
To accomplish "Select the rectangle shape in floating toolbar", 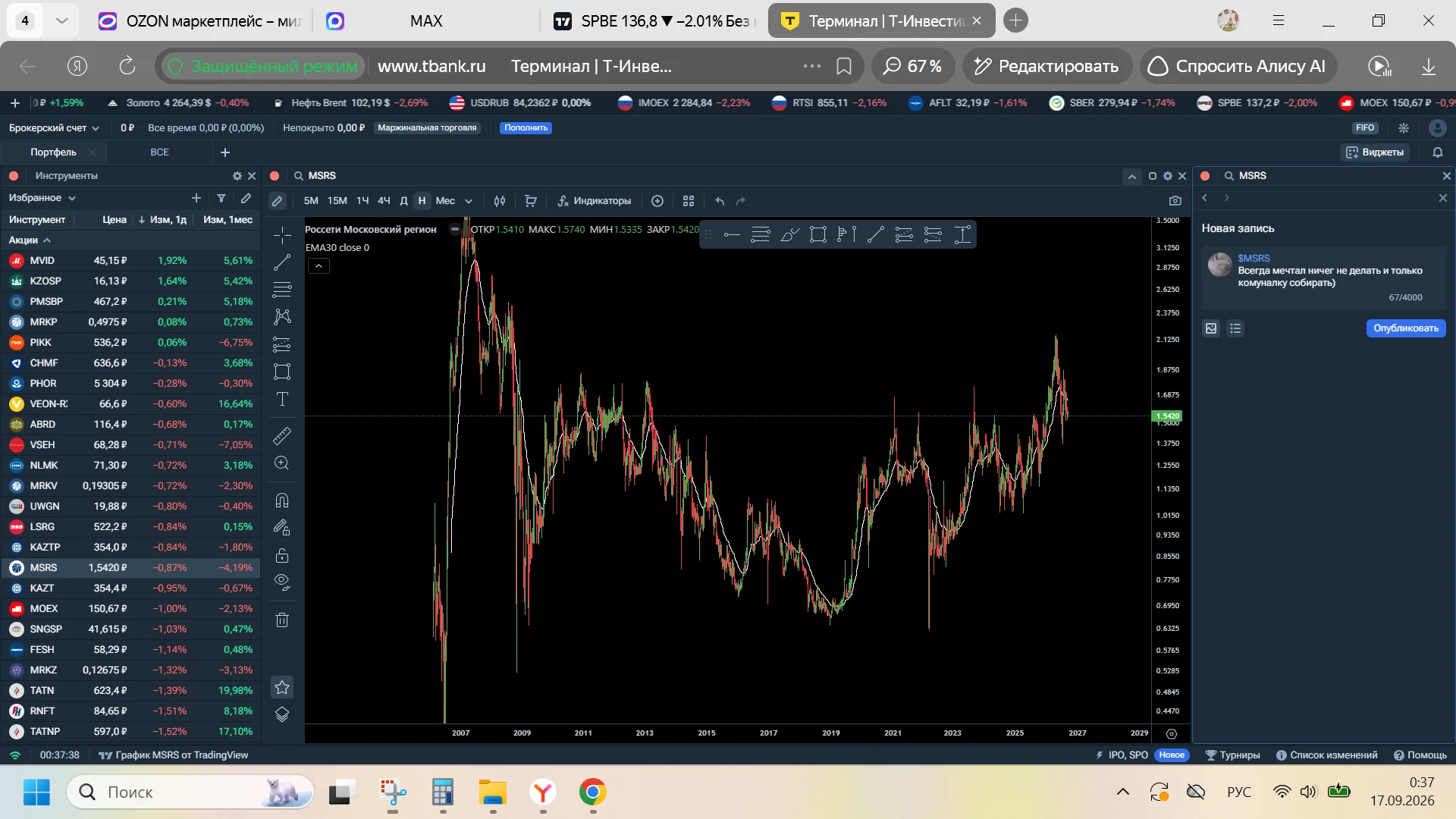I will (x=818, y=235).
